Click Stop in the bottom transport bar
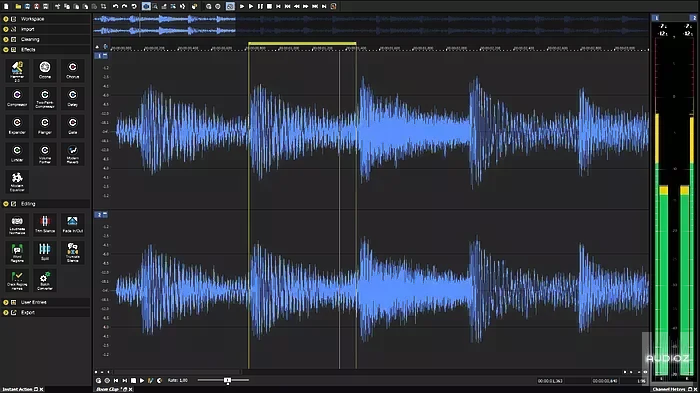Viewport: 700px width, 393px height. pyautogui.click(x=133, y=380)
